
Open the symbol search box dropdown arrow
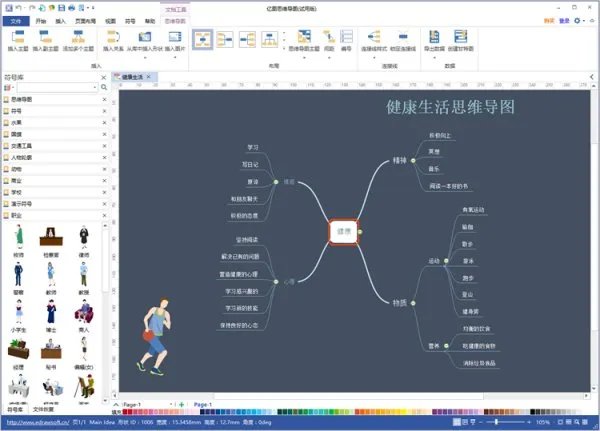point(95,88)
